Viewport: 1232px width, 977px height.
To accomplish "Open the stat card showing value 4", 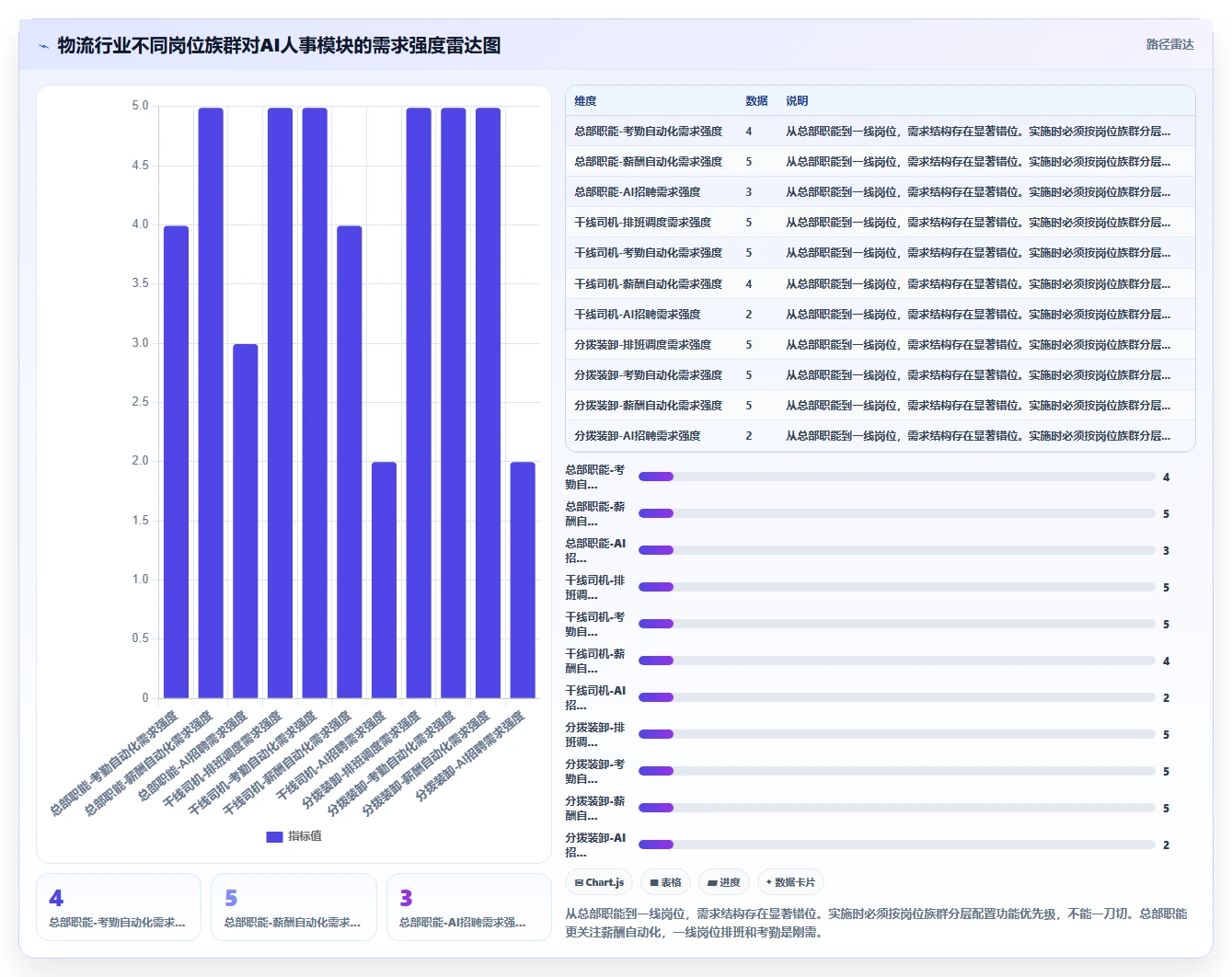I will pyautogui.click(x=119, y=907).
